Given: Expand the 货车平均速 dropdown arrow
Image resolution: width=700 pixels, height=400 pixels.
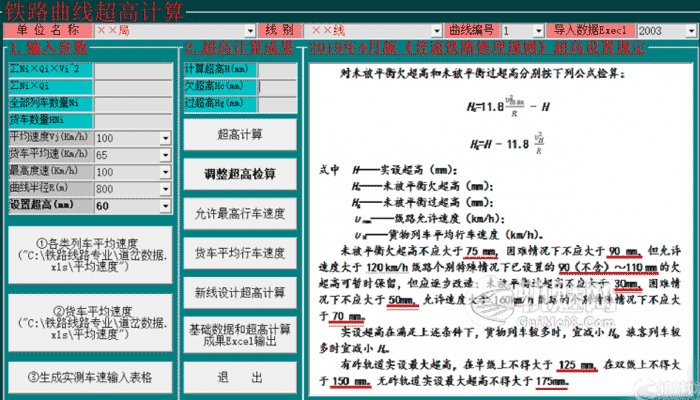Looking at the screenshot, I should pyautogui.click(x=166, y=155).
